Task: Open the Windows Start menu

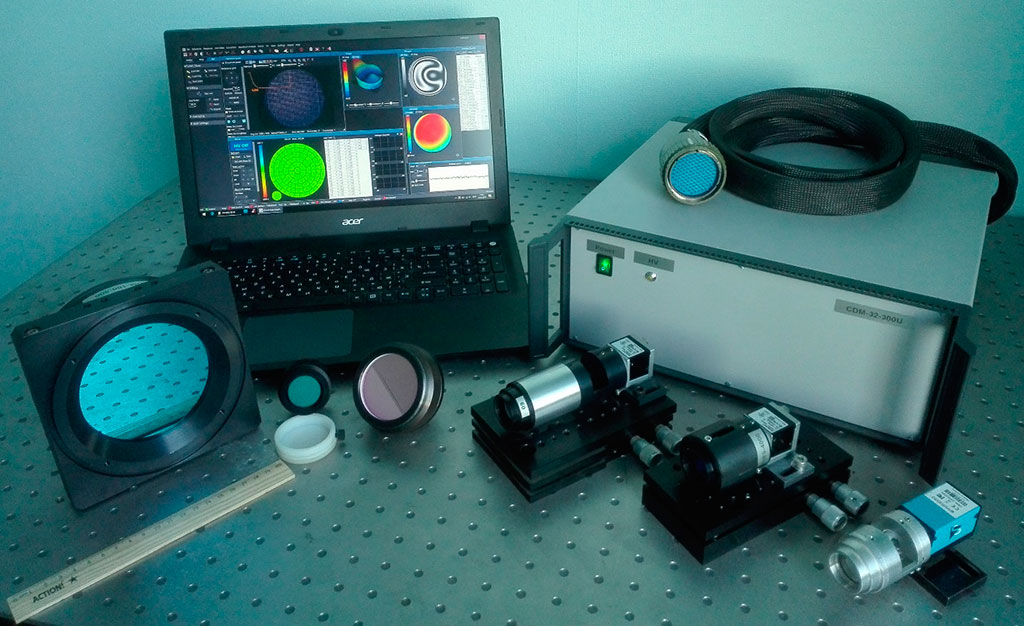Action: point(201,213)
